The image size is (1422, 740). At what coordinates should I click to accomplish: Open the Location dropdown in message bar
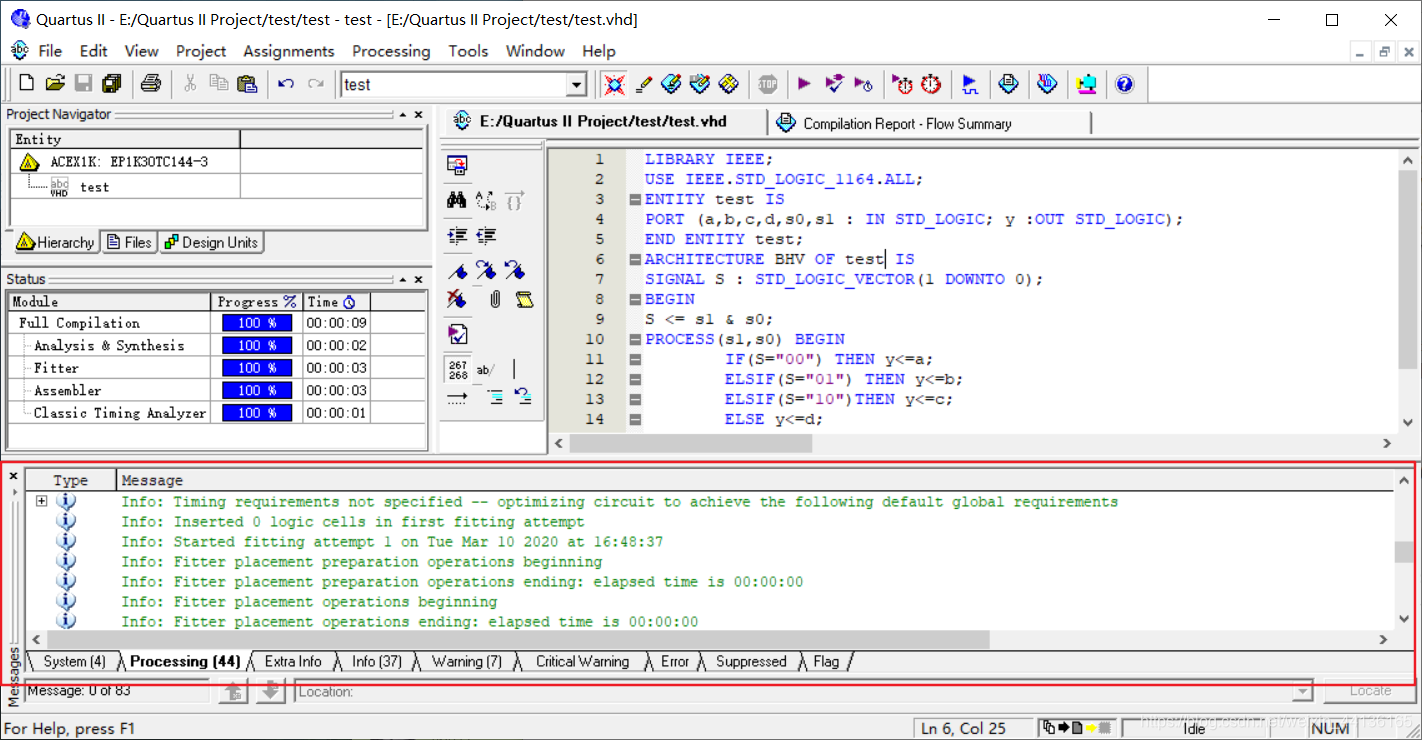point(1302,691)
